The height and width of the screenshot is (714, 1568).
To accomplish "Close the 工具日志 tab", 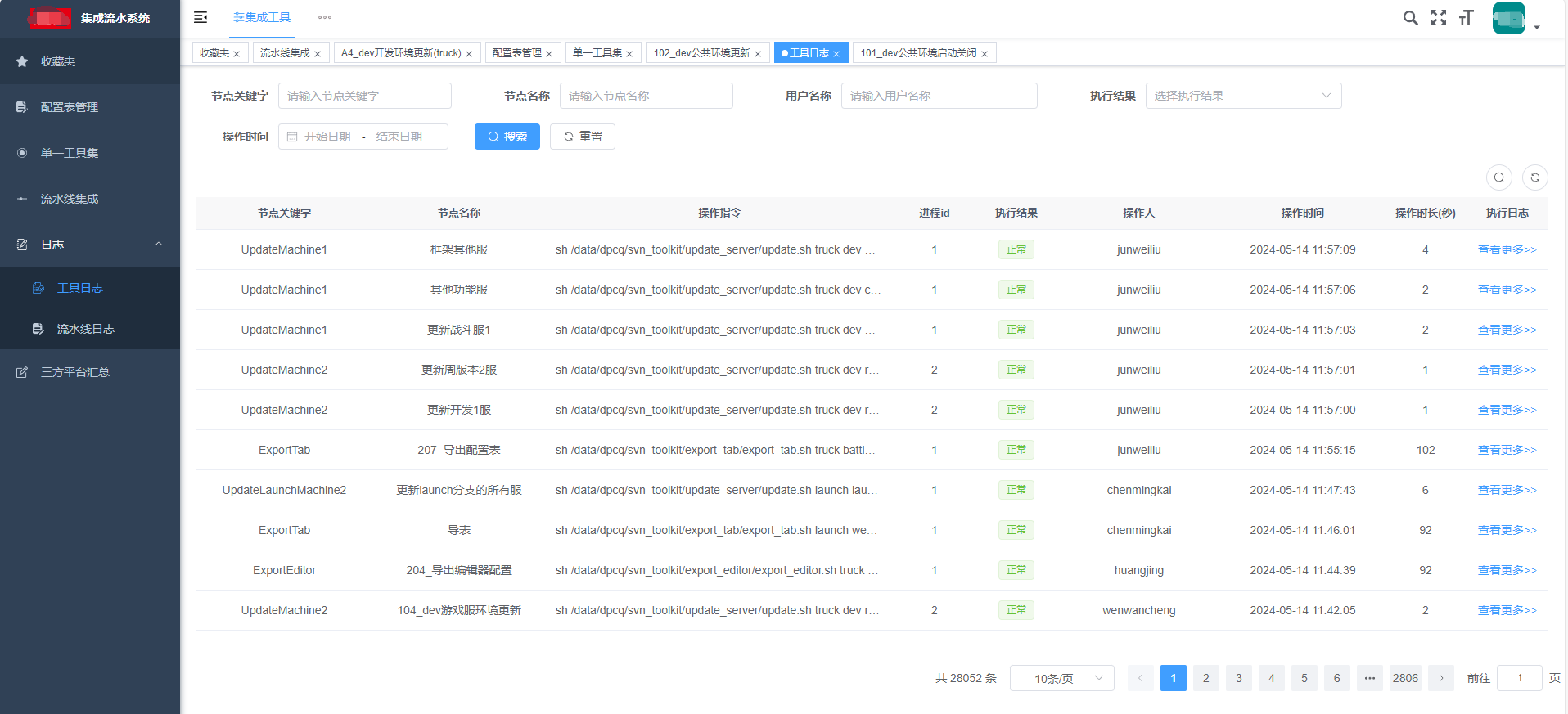I will coord(836,54).
